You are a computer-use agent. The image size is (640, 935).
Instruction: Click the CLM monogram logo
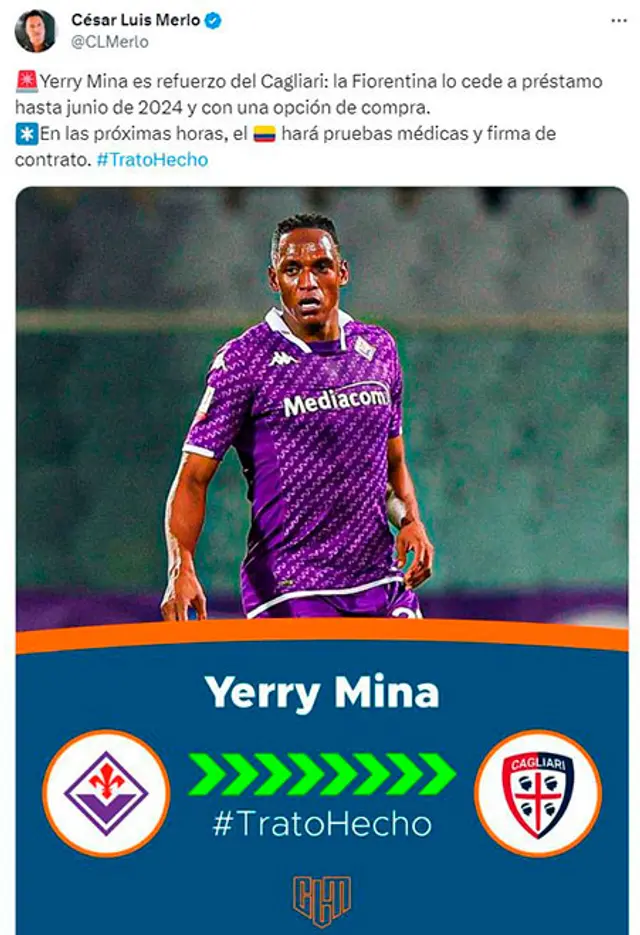pyautogui.click(x=322, y=901)
